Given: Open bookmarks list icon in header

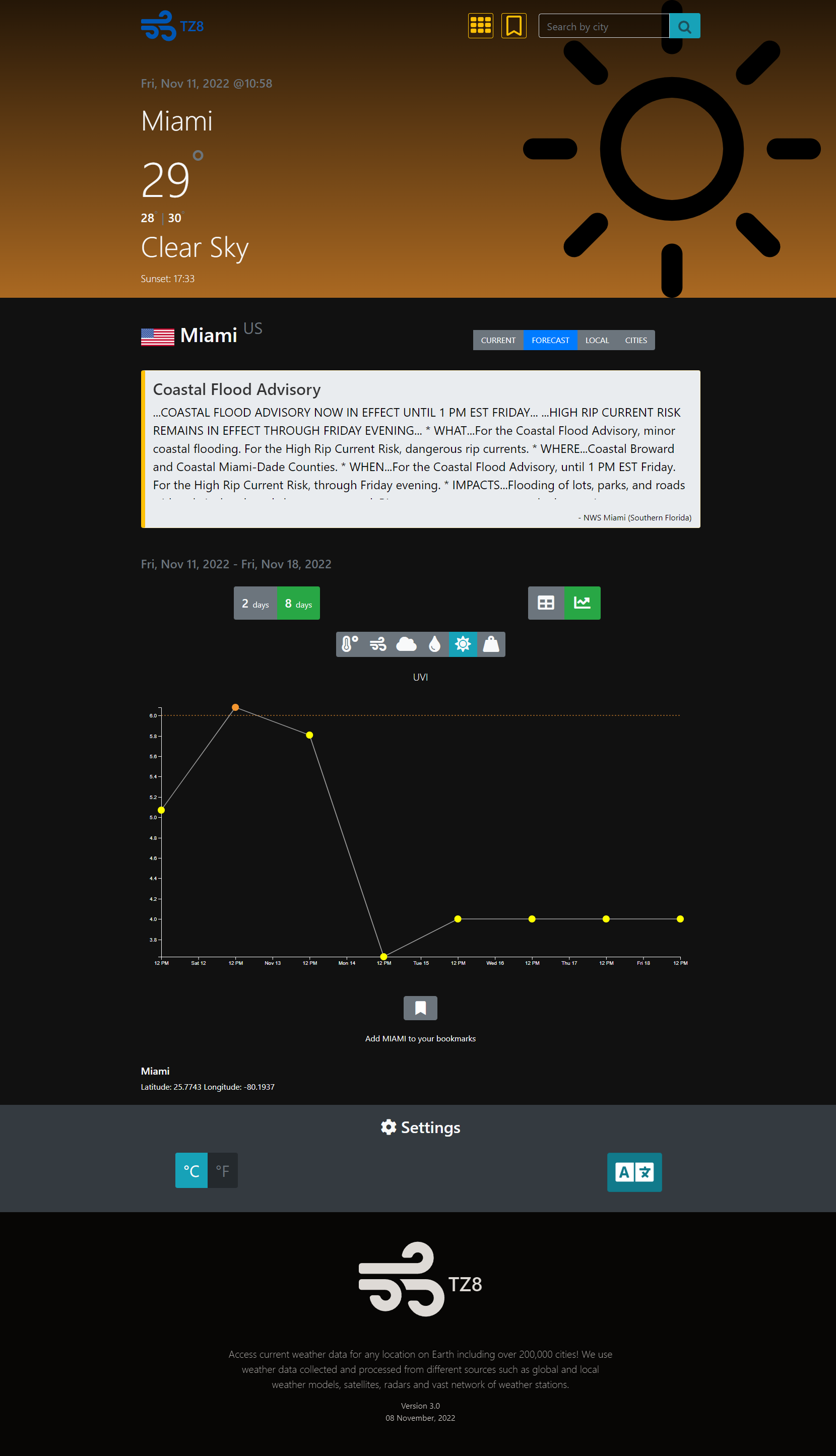Looking at the screenshot, I should tap(513, 26).
